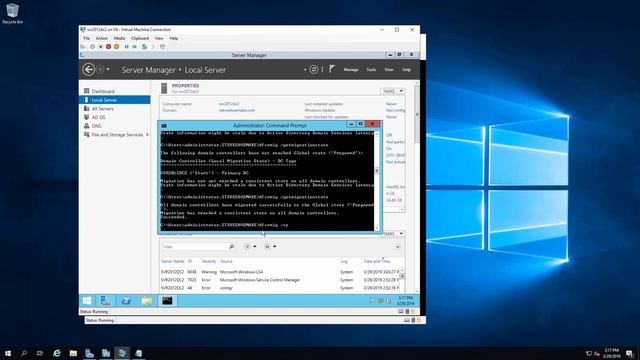Click the Server Manager back arrow button
The height and width of the screenshot is (360, 640).
(89, 69)
